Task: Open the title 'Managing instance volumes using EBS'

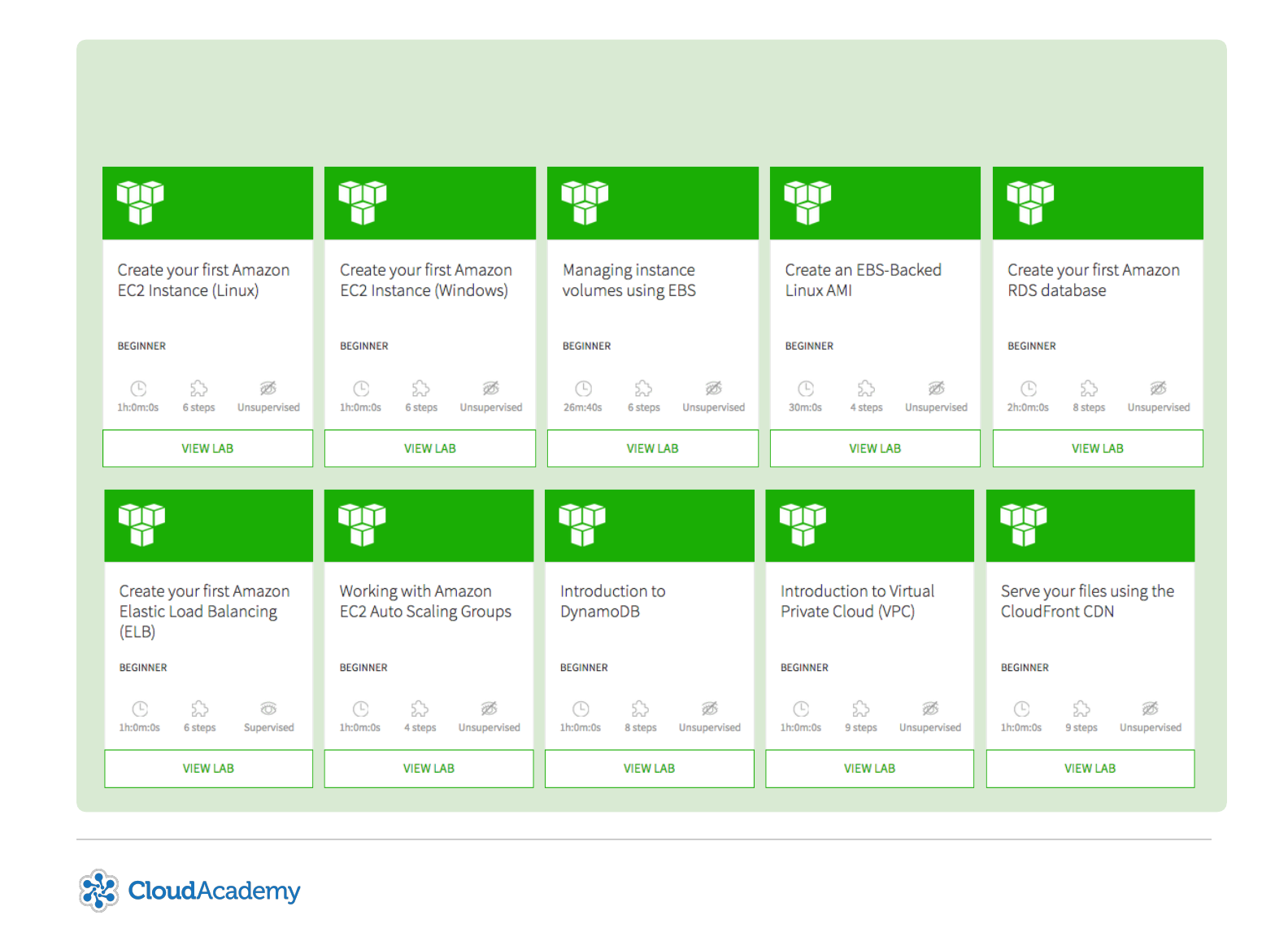Action: [629, 280]
